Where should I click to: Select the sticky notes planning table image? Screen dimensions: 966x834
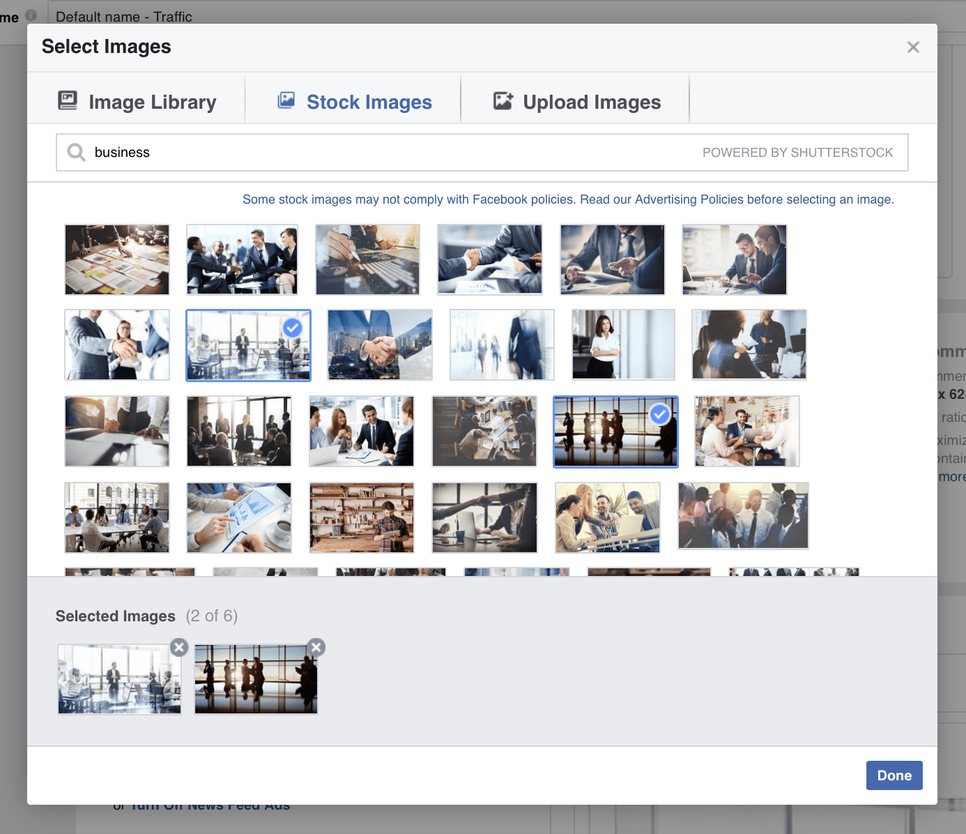tap(116, 259)
